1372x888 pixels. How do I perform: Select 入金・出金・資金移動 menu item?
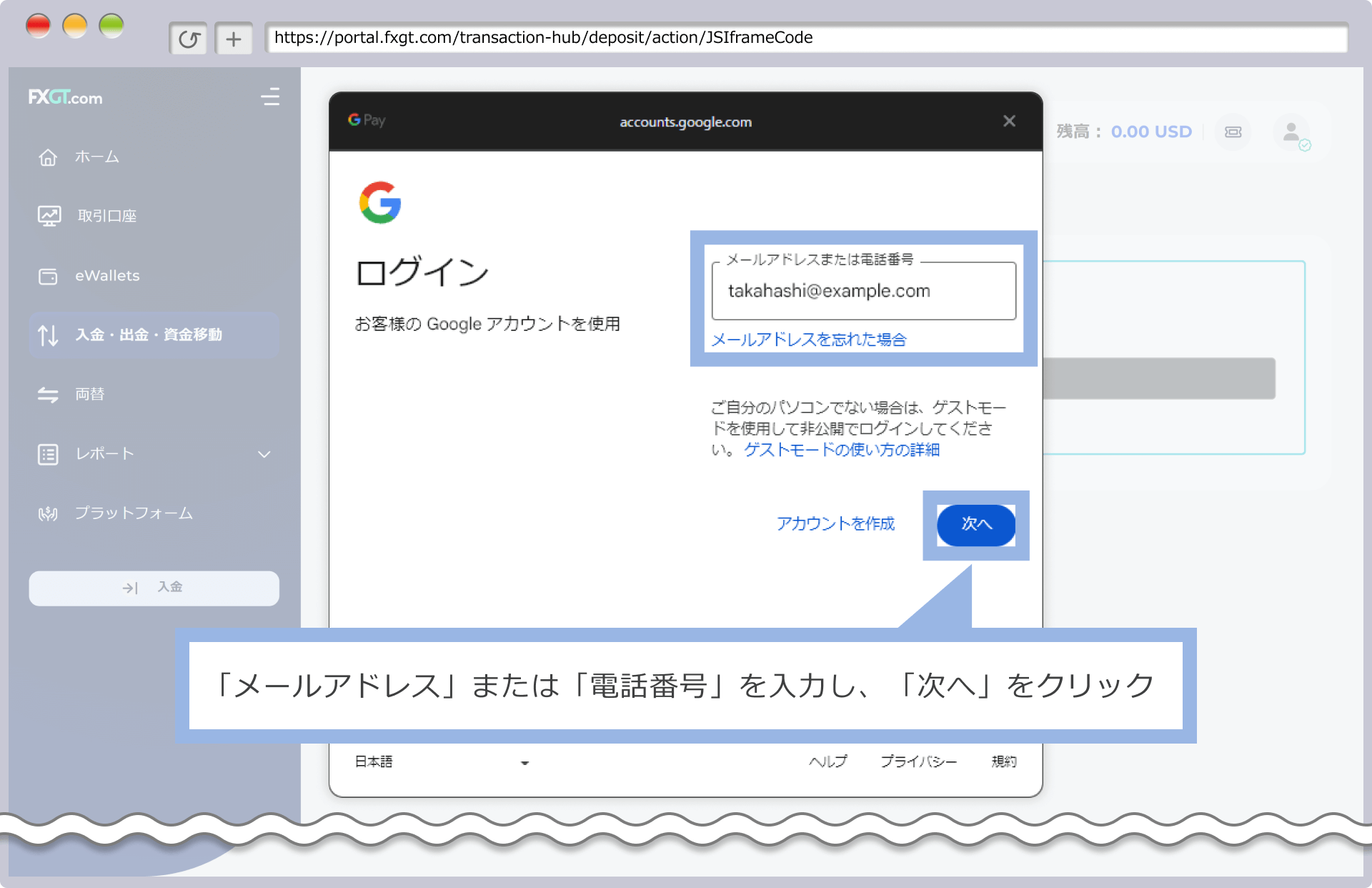(154, 335)
